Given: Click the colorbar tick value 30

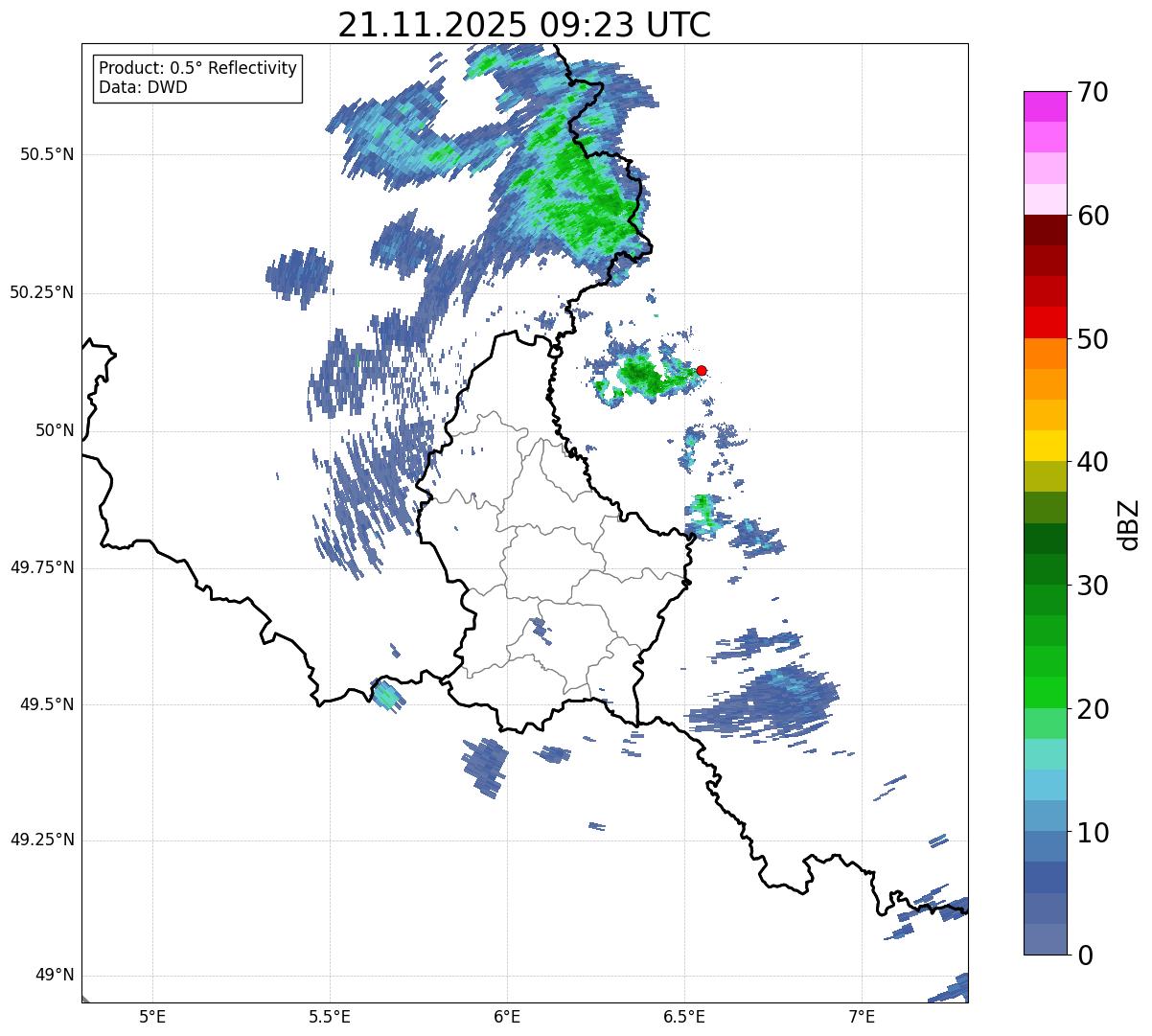Looking at the screenshot, I should [1093, 586].
